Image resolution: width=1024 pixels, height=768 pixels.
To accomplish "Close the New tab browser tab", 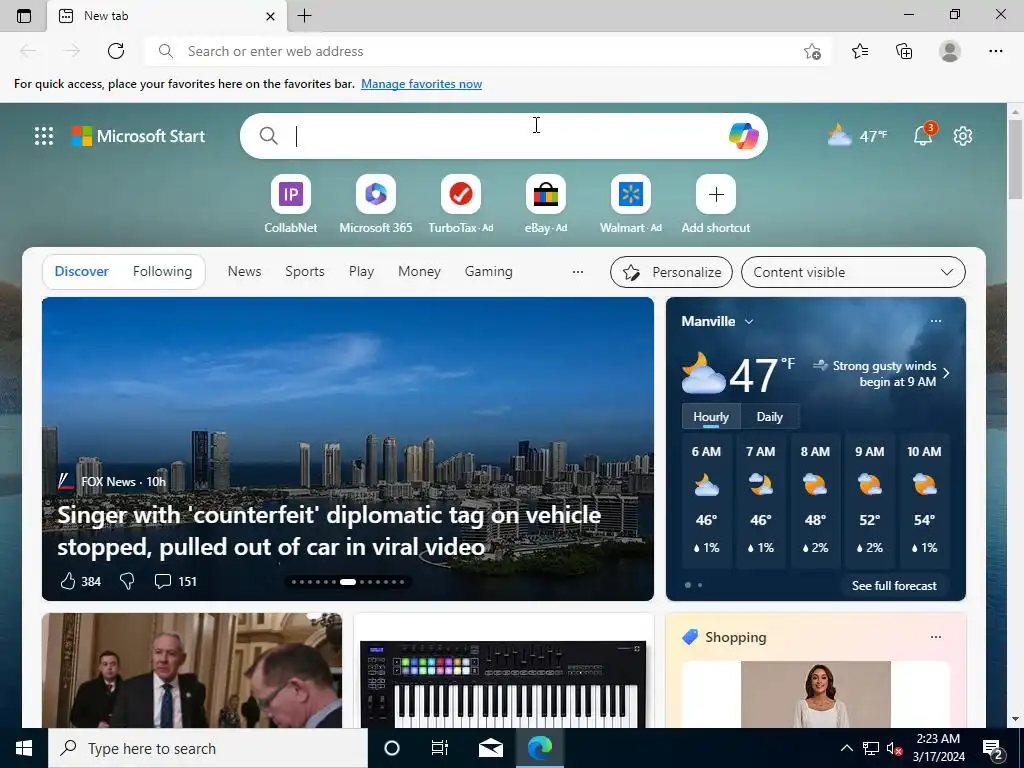I will pyautogui.click(x=270, y=16).
